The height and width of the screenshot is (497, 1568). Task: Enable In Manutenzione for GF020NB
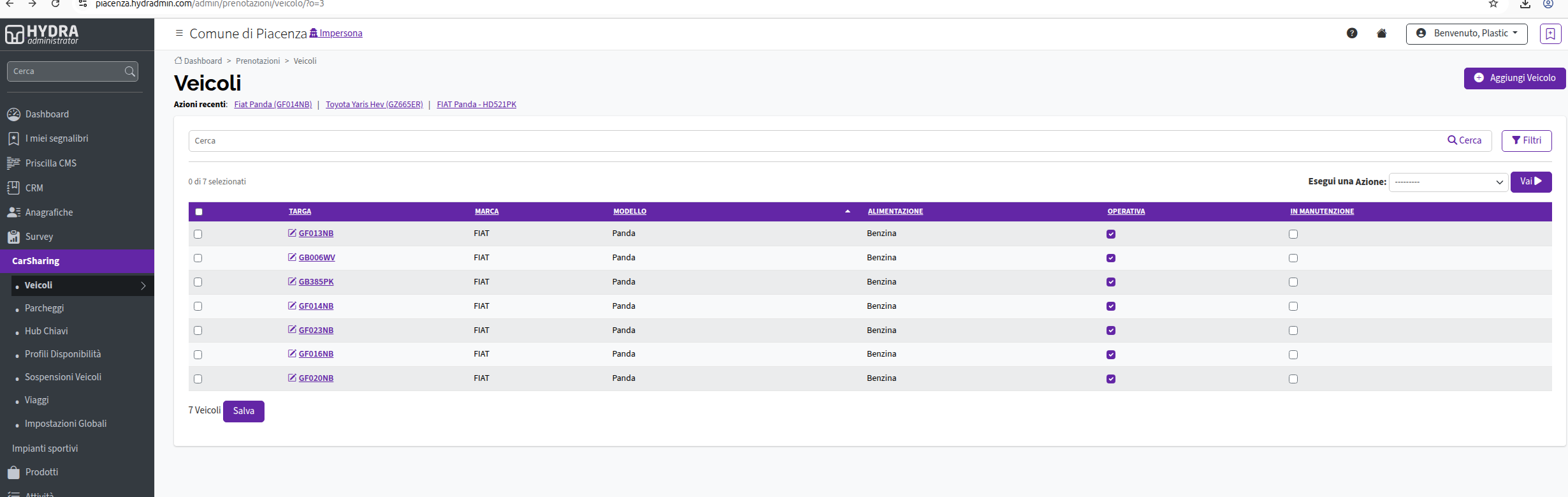pos(1293,379)
